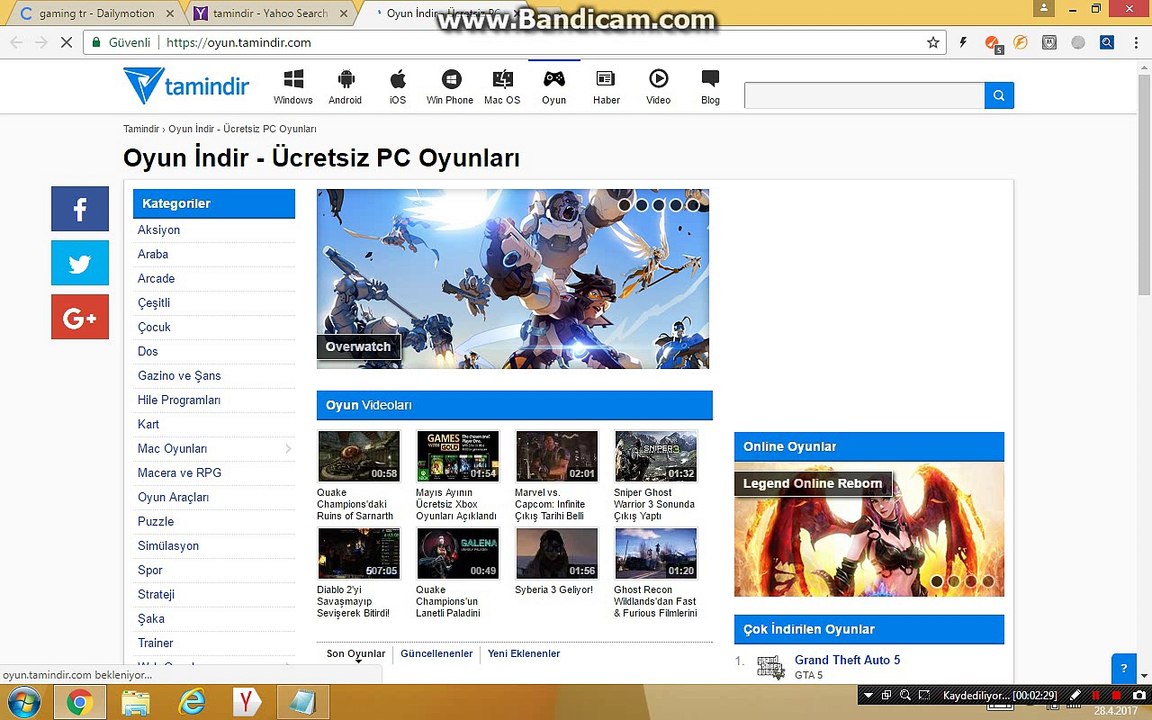1152x720 pixels.
Task: Click the site search input field
Action: coord(864,95)
